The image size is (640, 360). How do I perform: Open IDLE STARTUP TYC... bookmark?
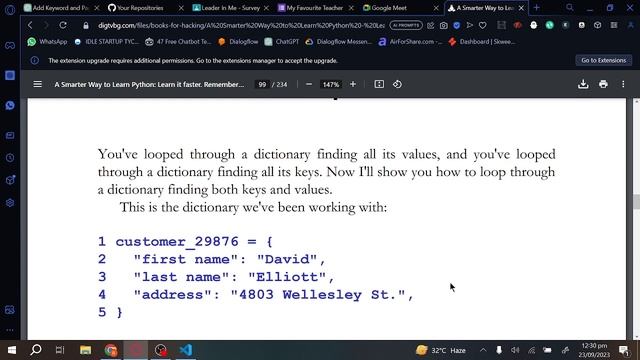click(107, 42)
